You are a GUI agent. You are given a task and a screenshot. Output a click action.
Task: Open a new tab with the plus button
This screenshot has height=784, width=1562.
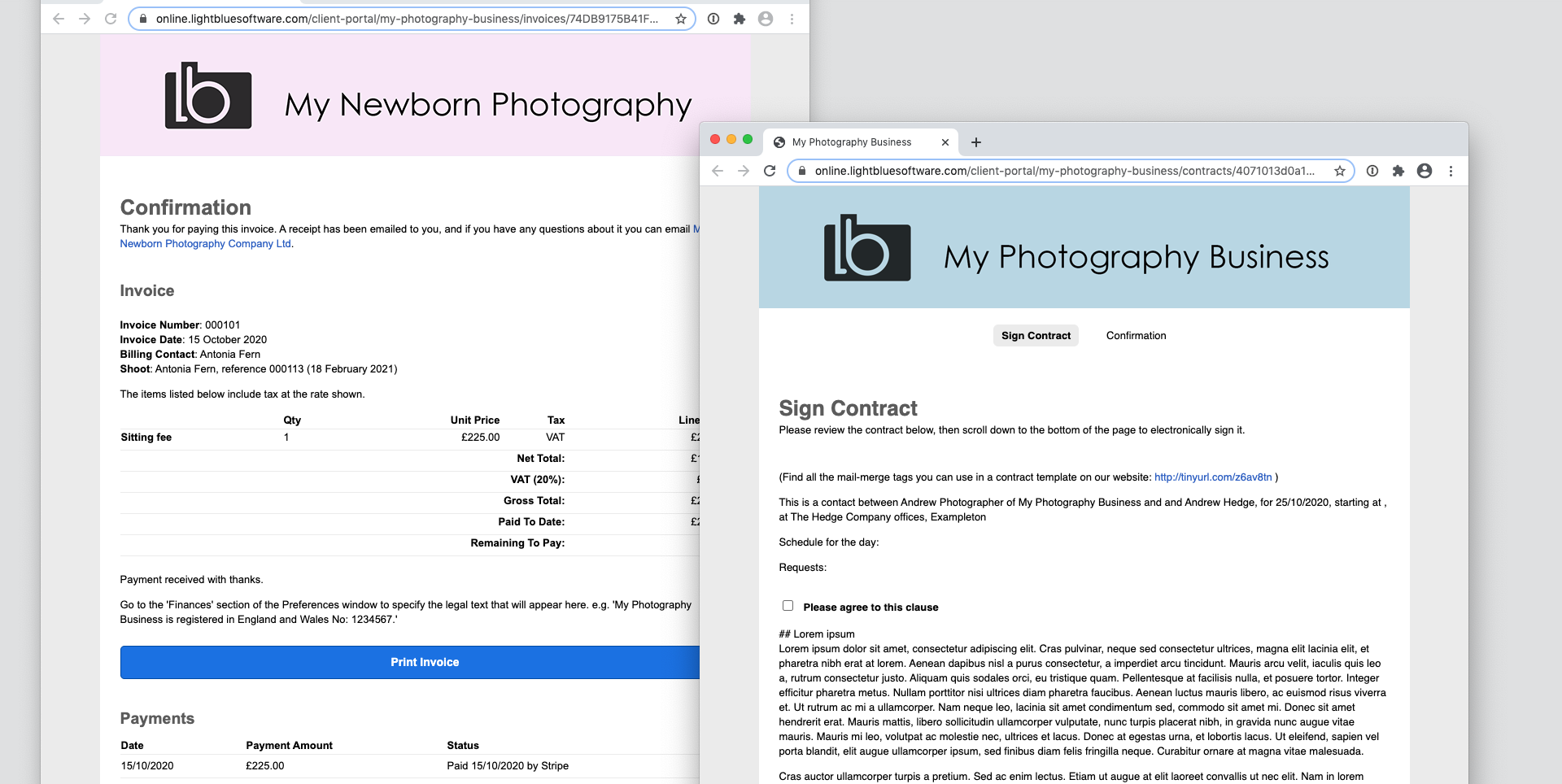[x=976, y=142]
